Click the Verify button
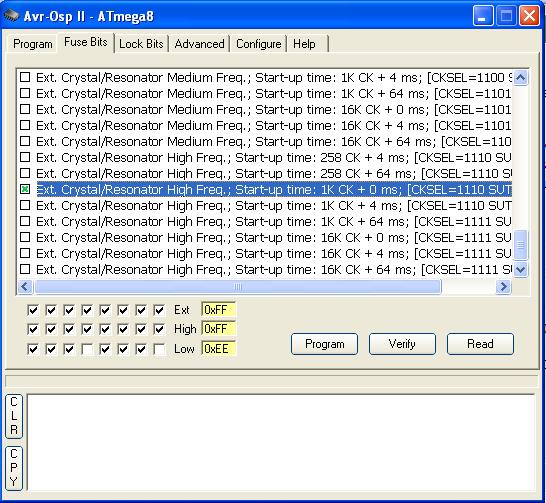546x503 pixels. pos(402,344)
